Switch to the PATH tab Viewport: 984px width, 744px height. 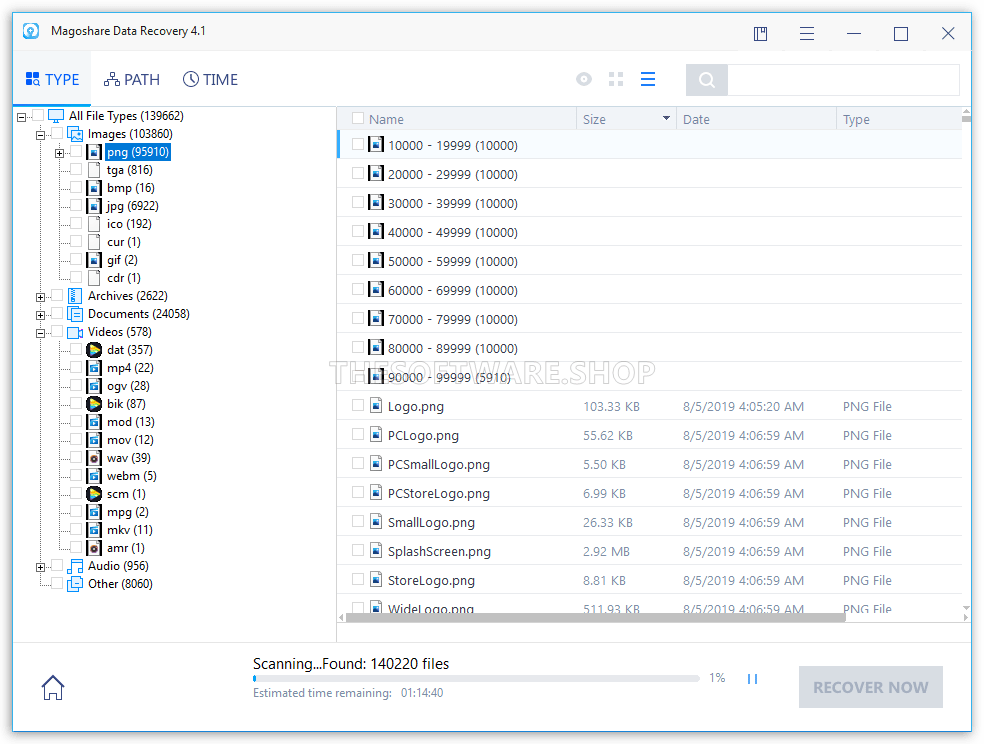pyautogui.click(x=132, y=80)
